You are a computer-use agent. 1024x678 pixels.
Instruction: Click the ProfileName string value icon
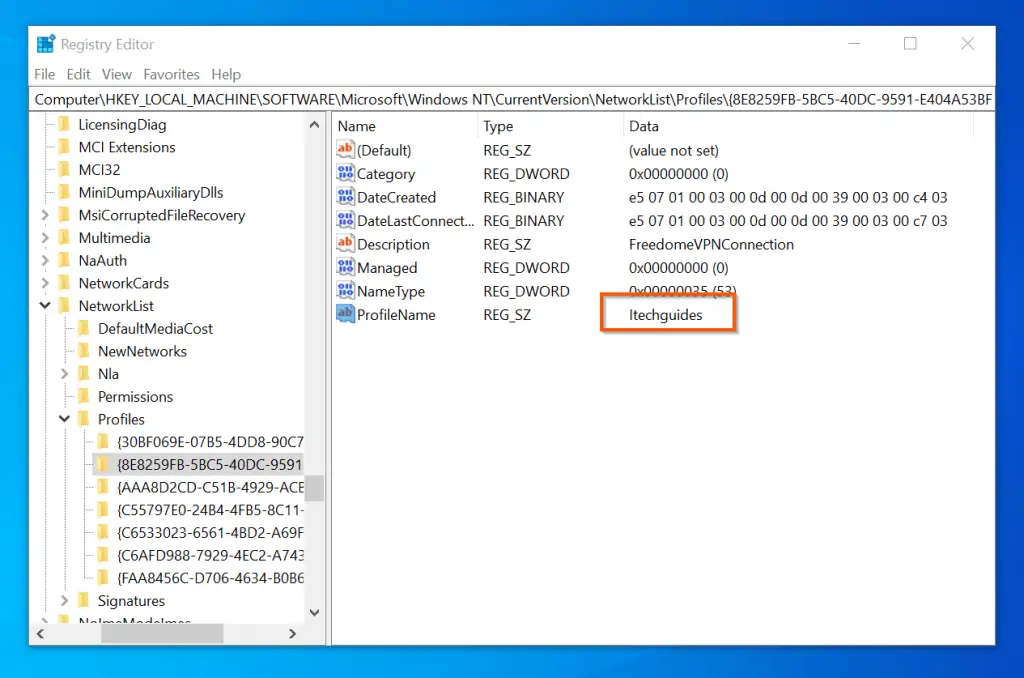pos(346,315)
